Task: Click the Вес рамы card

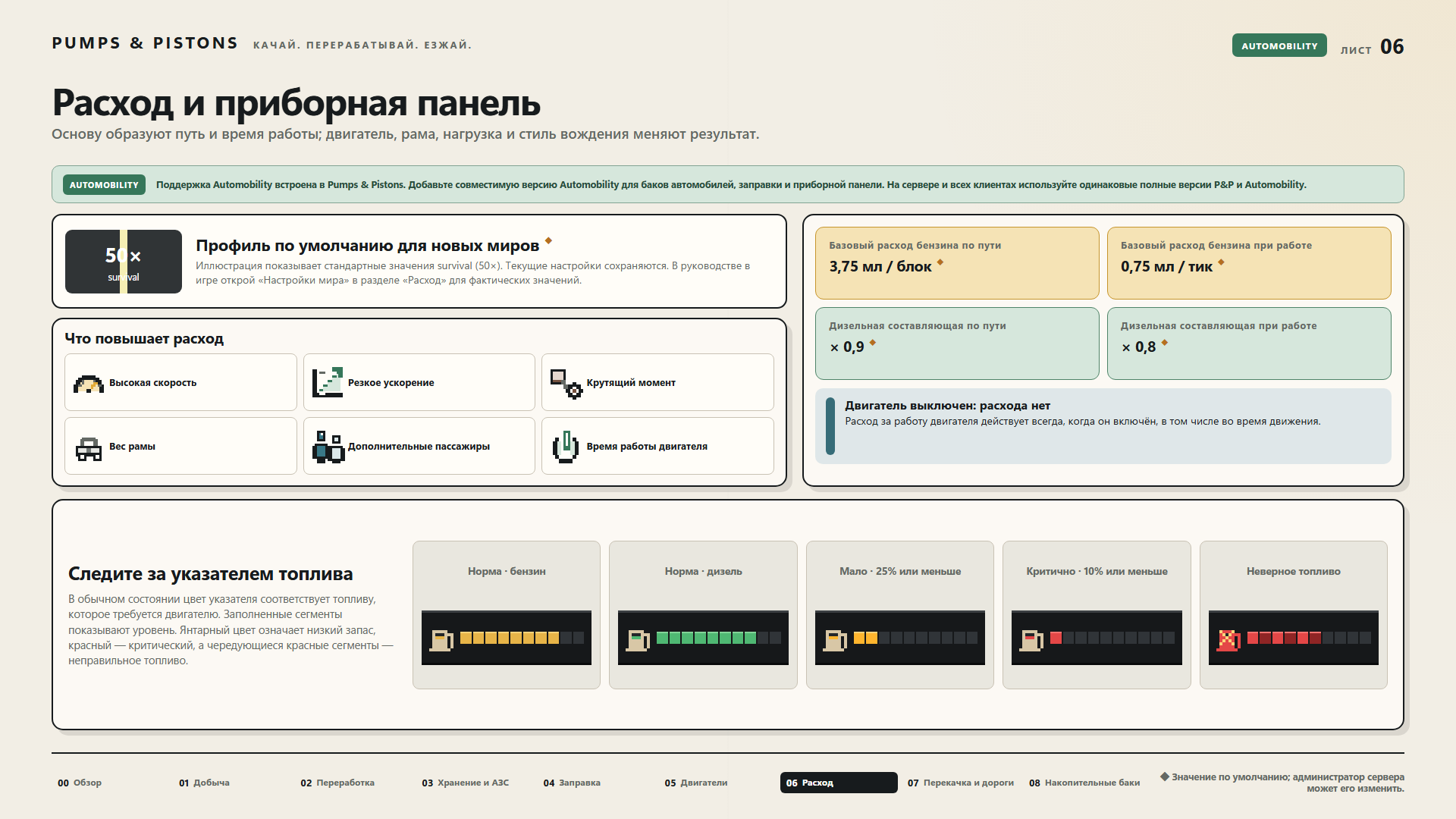Action: tap(180, 446)
